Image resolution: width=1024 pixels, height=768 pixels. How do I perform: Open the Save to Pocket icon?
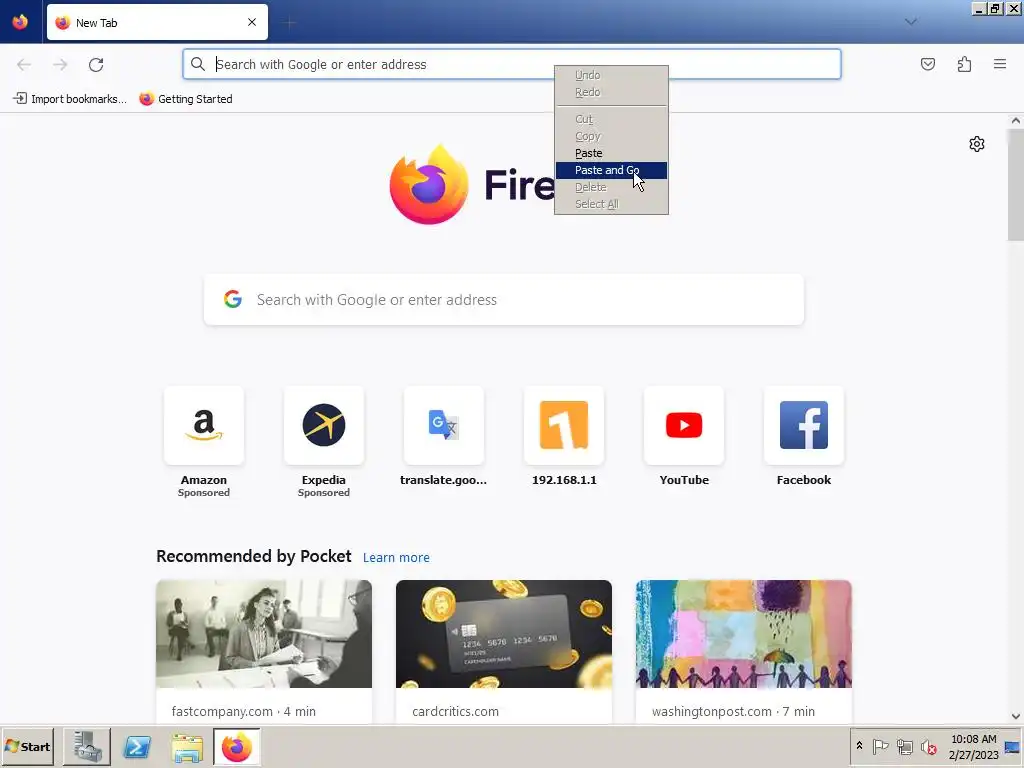tap(927, 64)
